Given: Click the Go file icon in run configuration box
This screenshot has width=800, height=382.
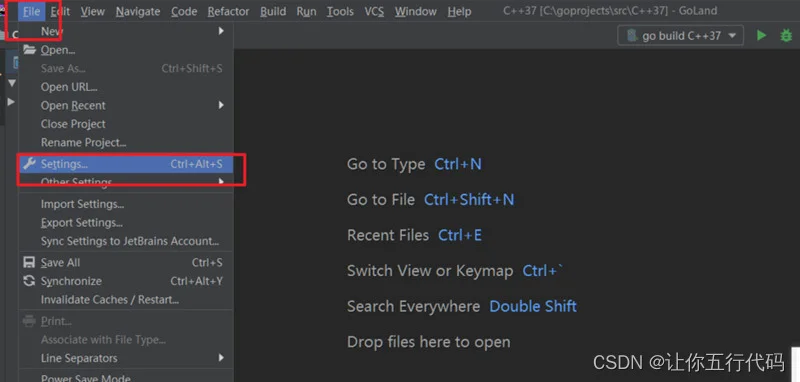Looking at the screenshot, I should tap(632, 36).
